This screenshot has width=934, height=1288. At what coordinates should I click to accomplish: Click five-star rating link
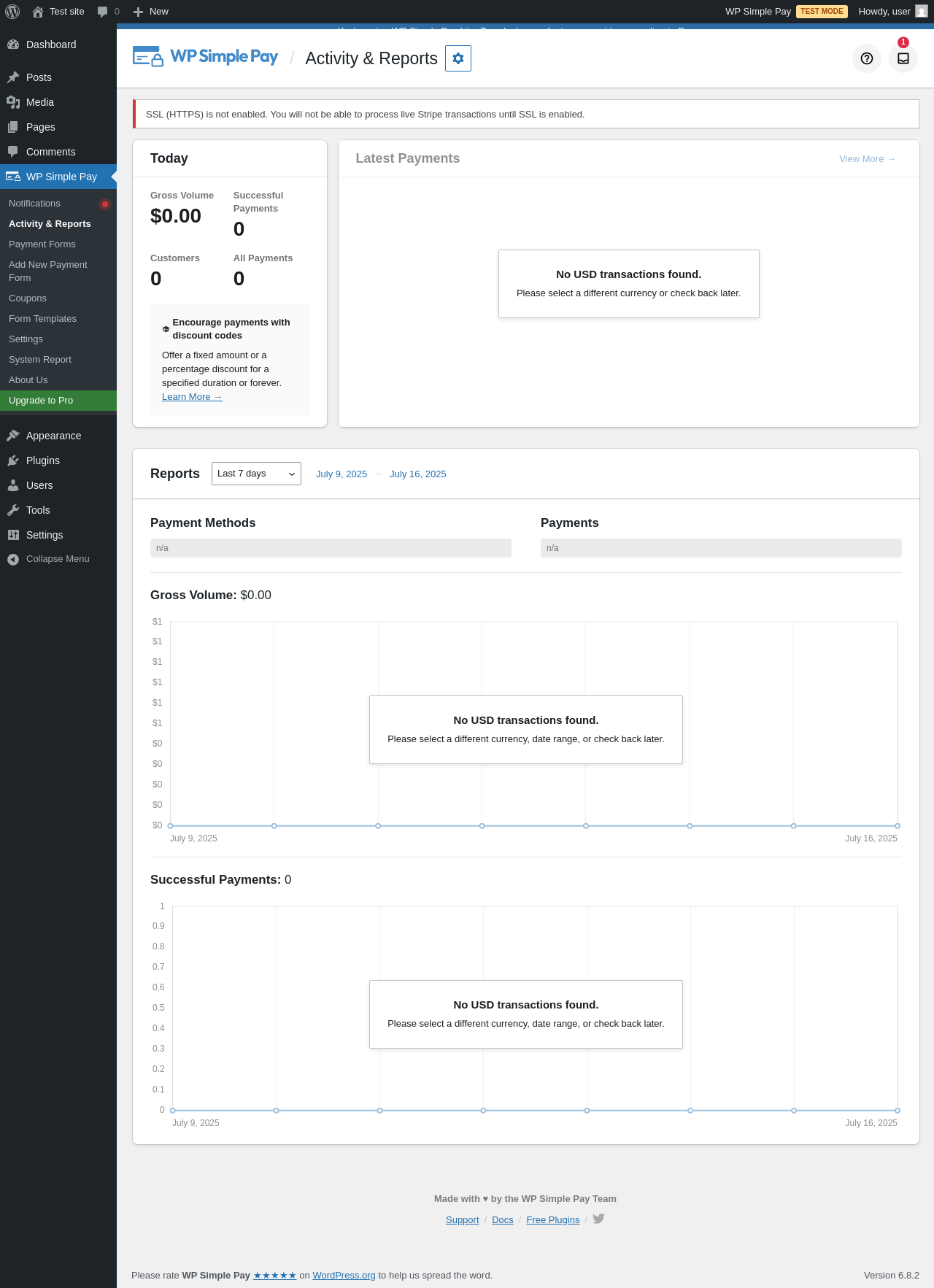click(274, 1276)
